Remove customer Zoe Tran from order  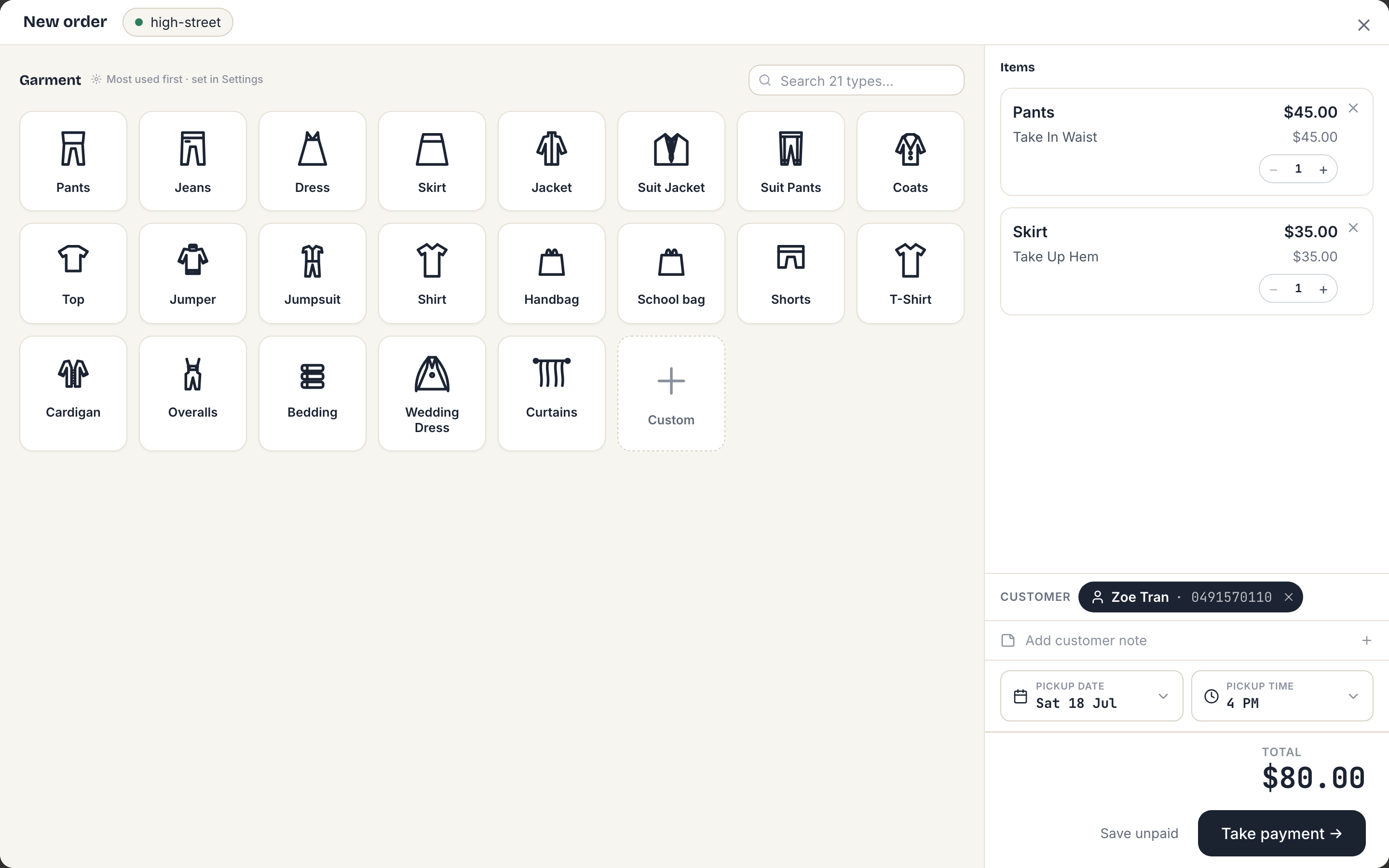click(1289, 597)
